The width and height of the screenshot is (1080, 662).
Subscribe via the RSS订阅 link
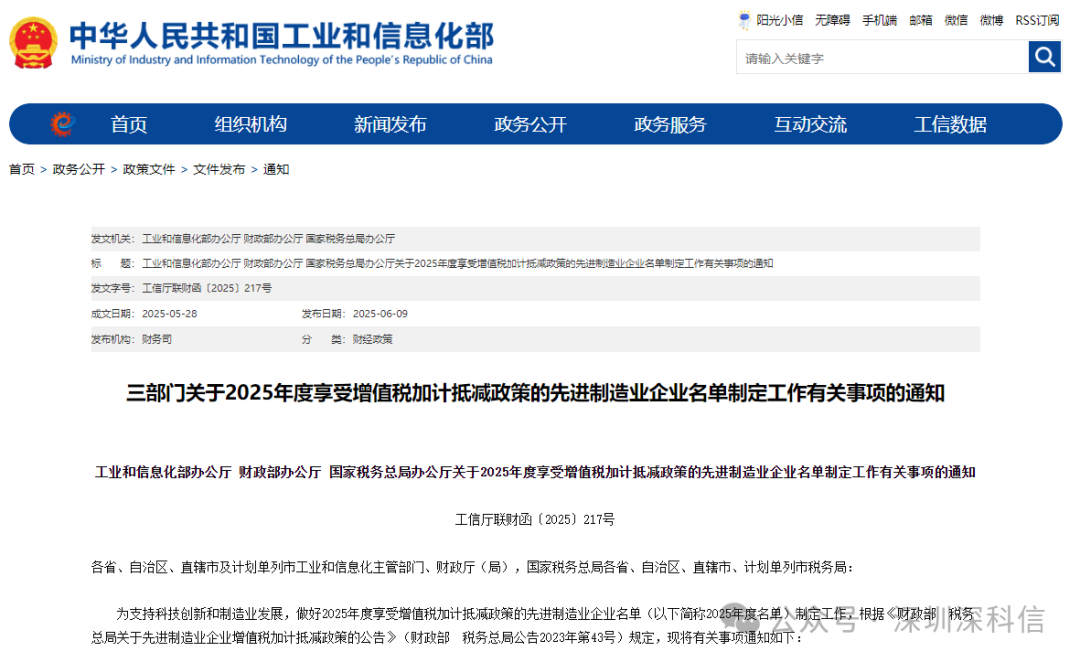[1036, 19]
